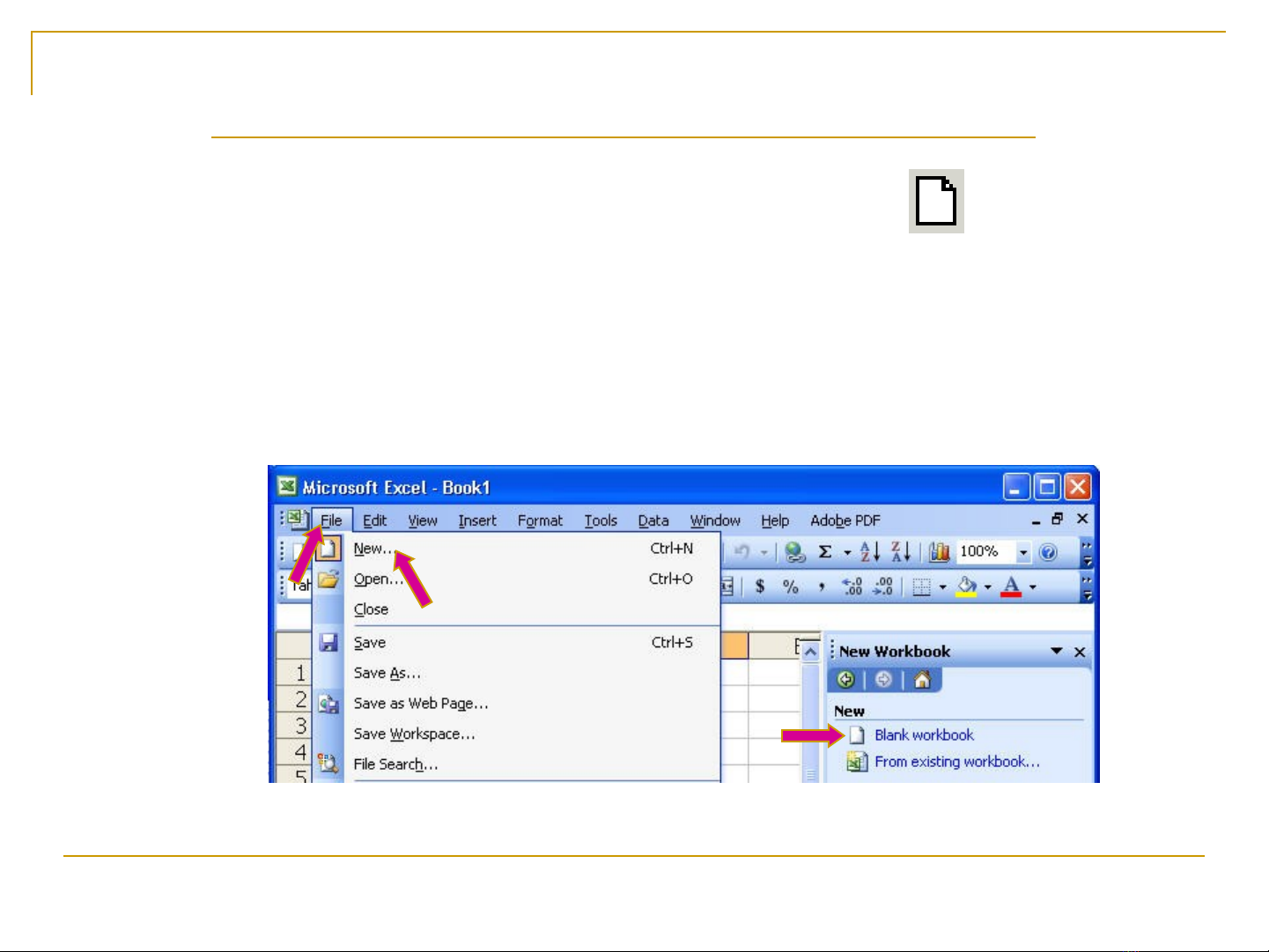Select Save As... in File menu
The width and height of the screenshot is (1269, 952).
pos(387,673)
